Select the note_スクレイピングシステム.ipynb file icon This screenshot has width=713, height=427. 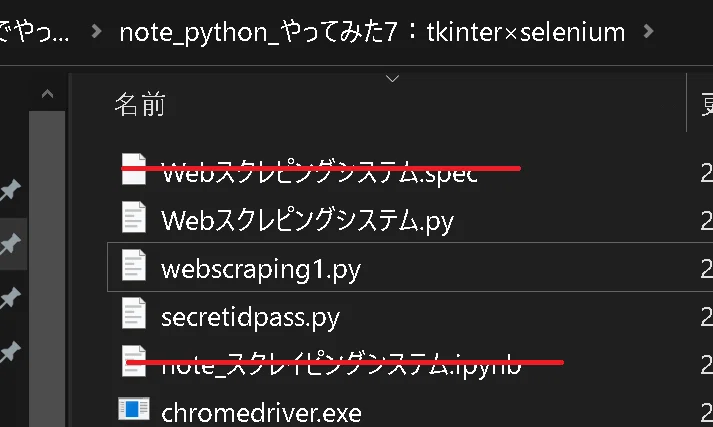pyautogui.click(x=134, y=361)
